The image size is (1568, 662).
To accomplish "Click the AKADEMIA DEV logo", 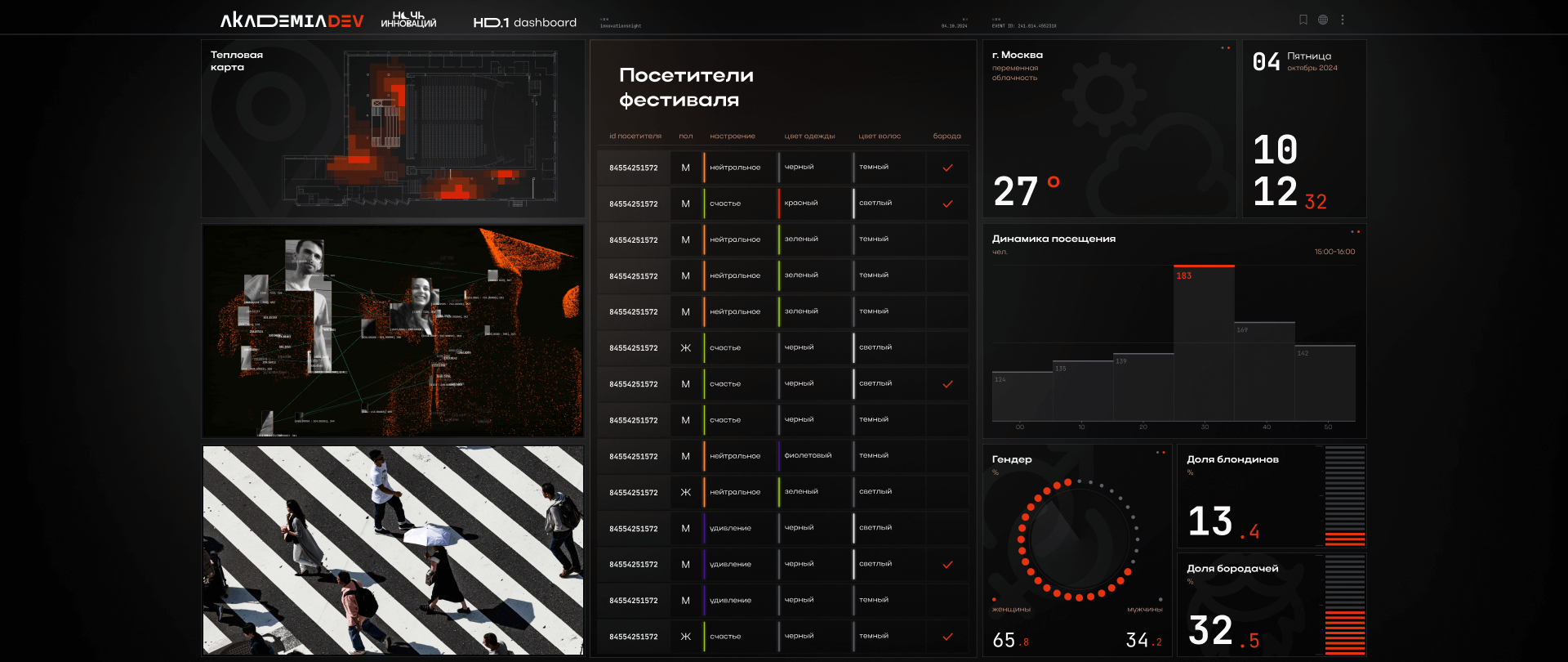I will point(292,20).
